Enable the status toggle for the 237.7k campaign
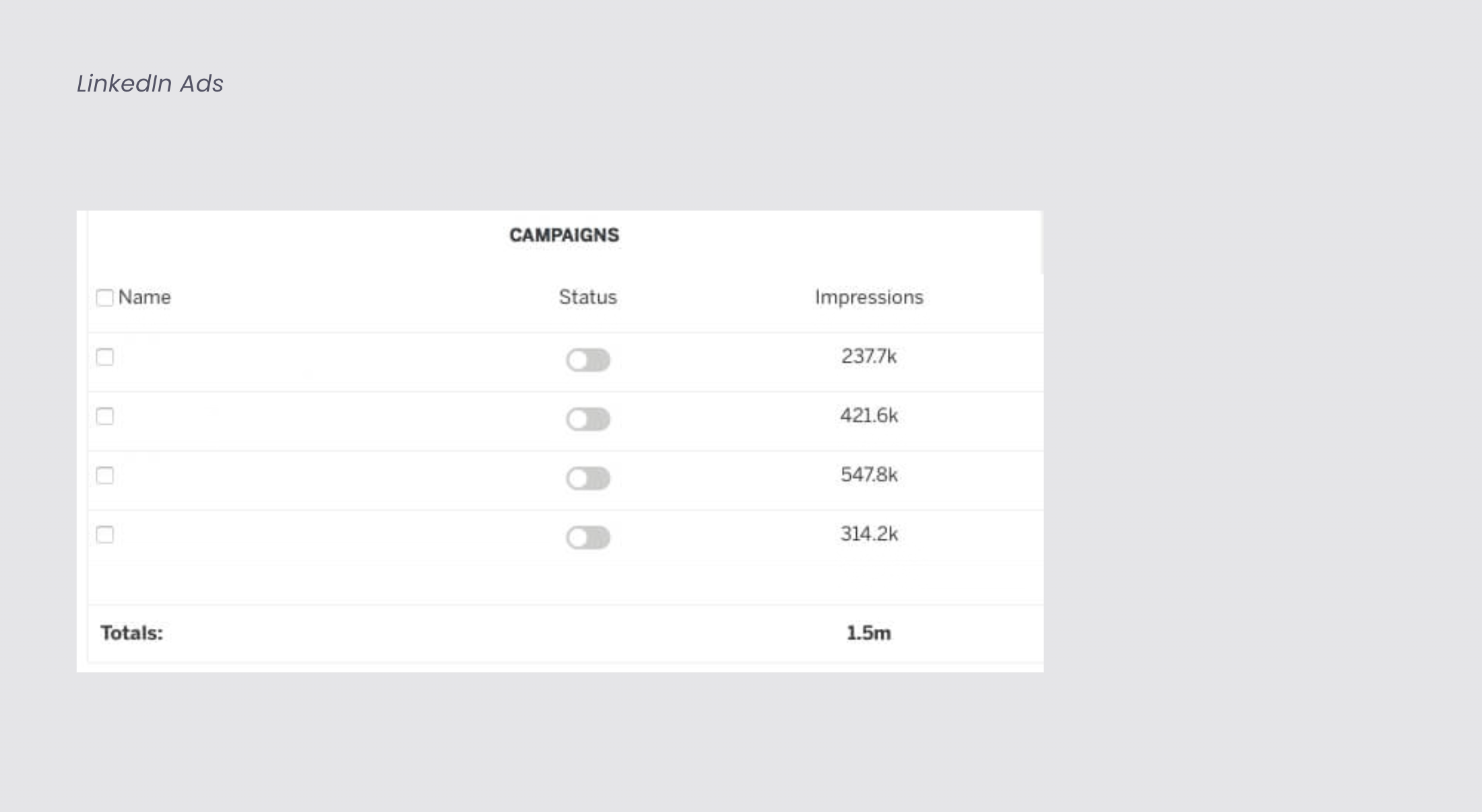This screenshot has width=1482, height=812. 588,360
